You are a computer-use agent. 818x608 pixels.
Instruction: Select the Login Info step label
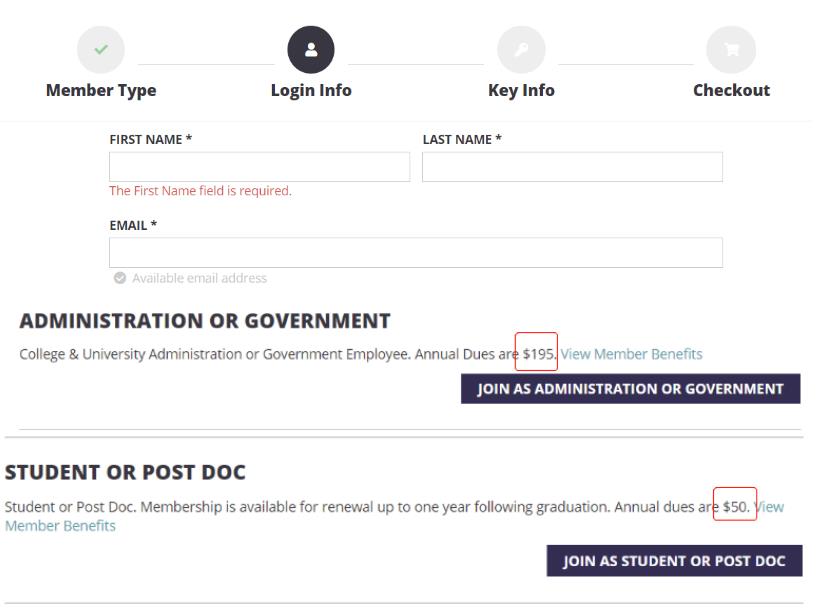point(311,90)
